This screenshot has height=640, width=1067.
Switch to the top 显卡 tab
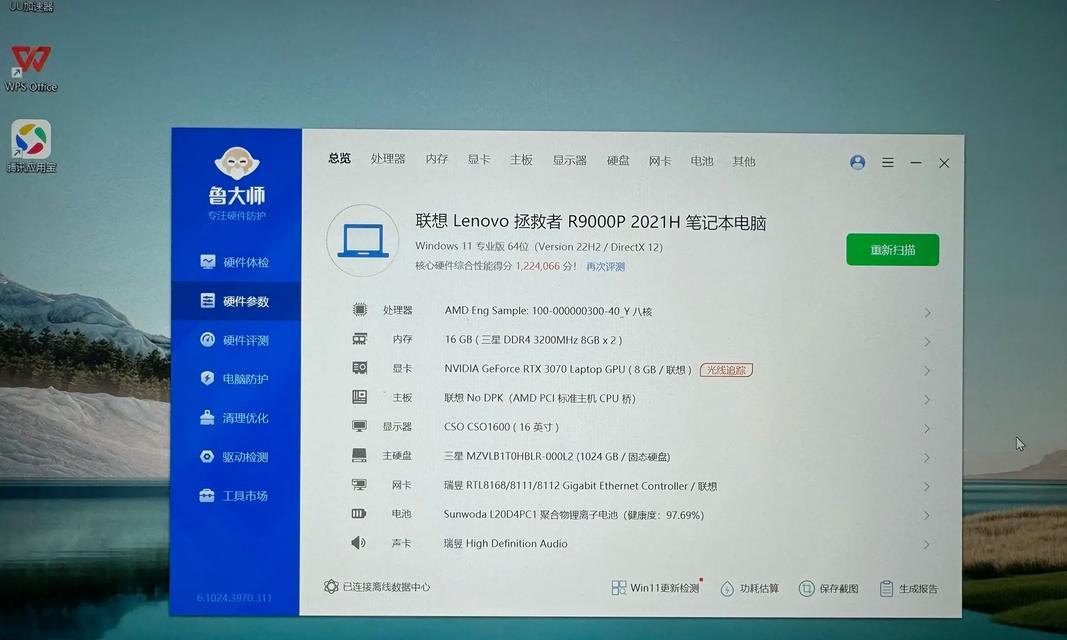[x=479, y=160]
